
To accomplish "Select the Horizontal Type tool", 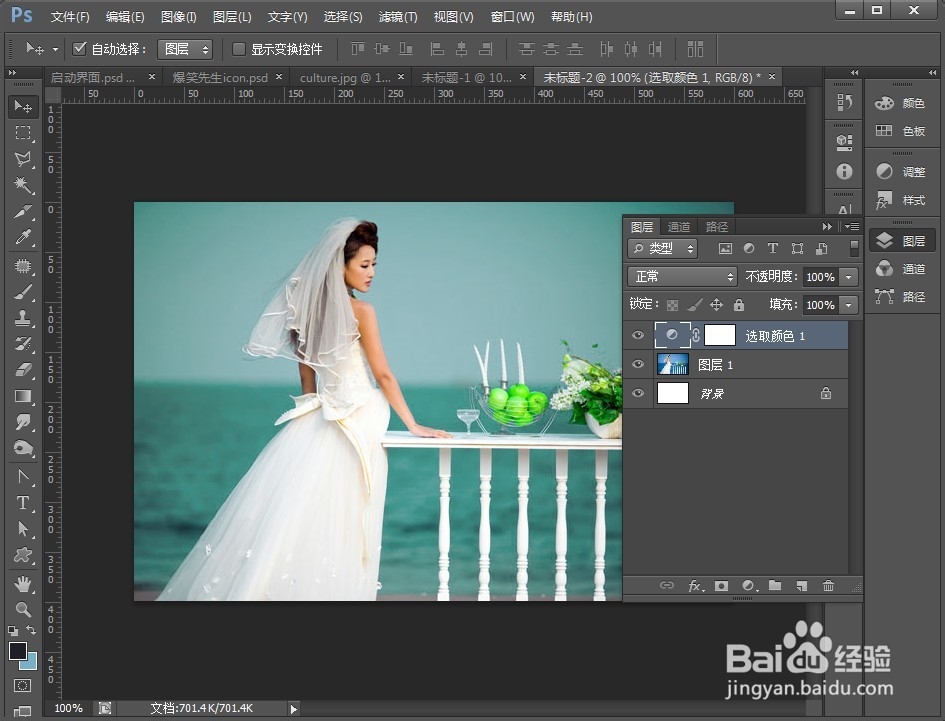I will (23, 503).
